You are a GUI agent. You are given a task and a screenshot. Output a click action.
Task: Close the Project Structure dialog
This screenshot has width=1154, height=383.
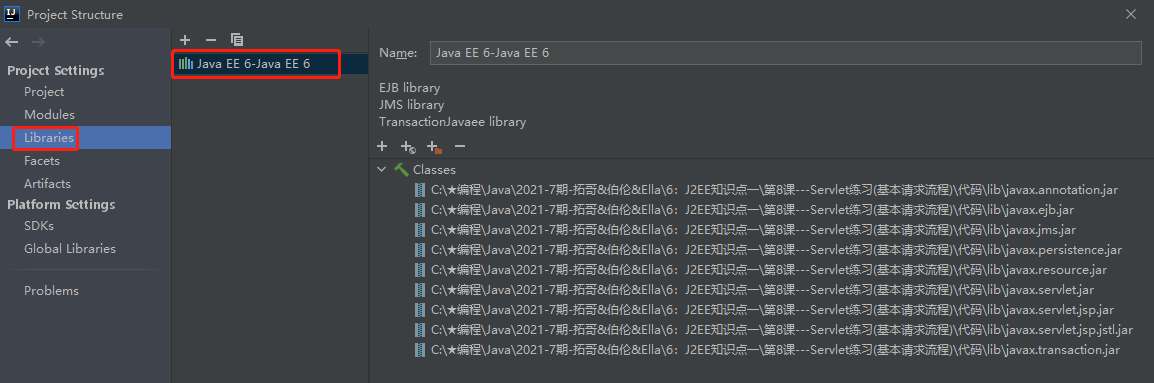[x=1132, y=14]
